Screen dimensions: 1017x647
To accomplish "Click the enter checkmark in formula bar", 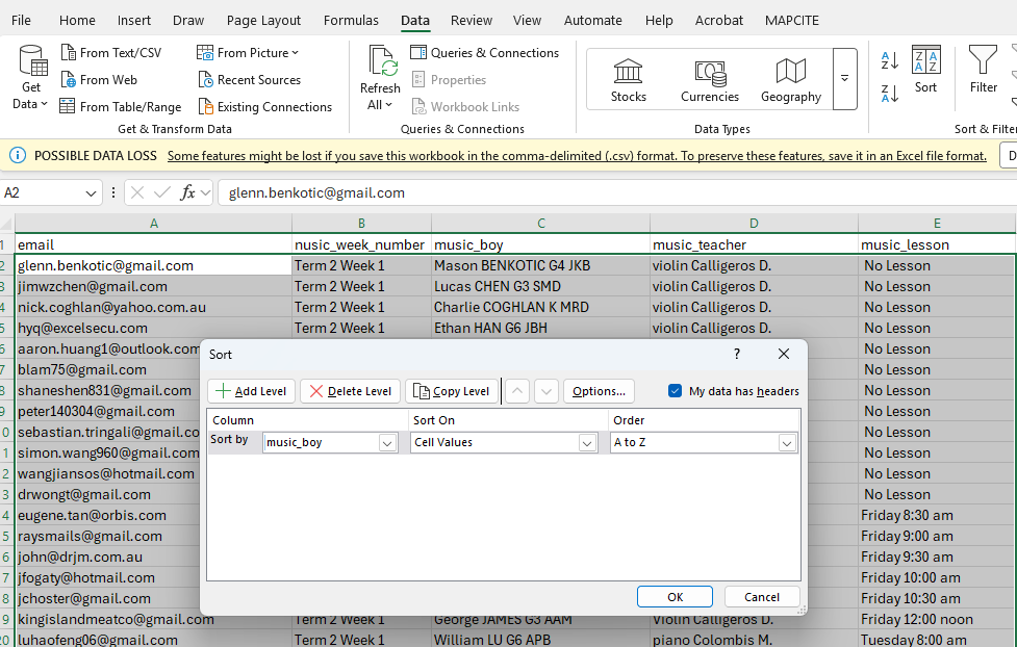I will pos(162,193).
